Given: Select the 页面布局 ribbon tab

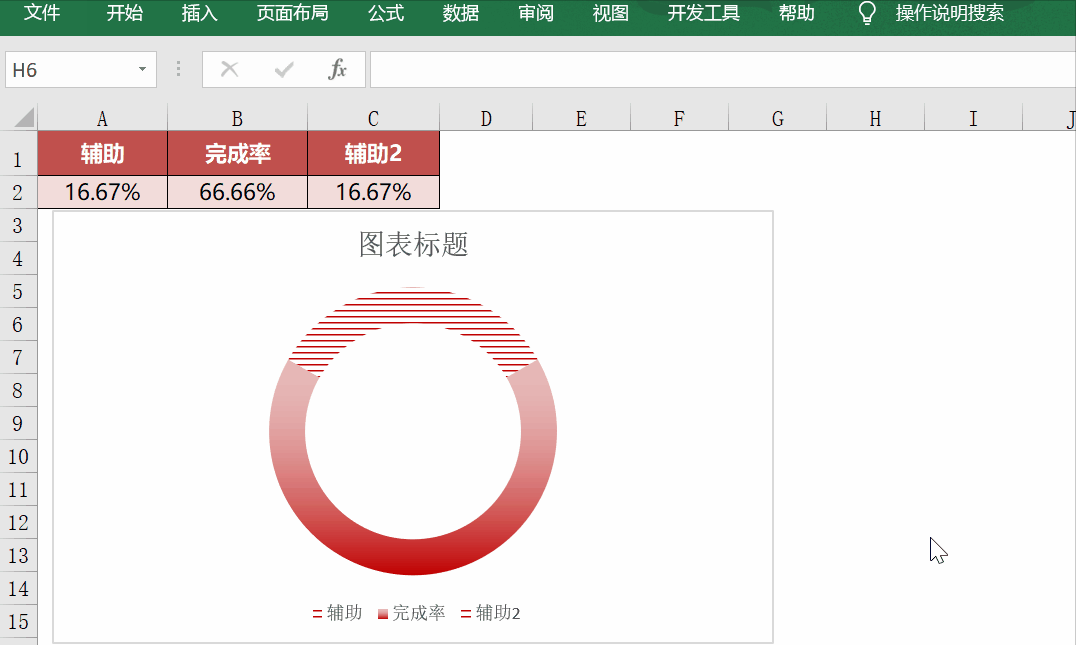Looking at the screenshot, I should click(292, 13).
